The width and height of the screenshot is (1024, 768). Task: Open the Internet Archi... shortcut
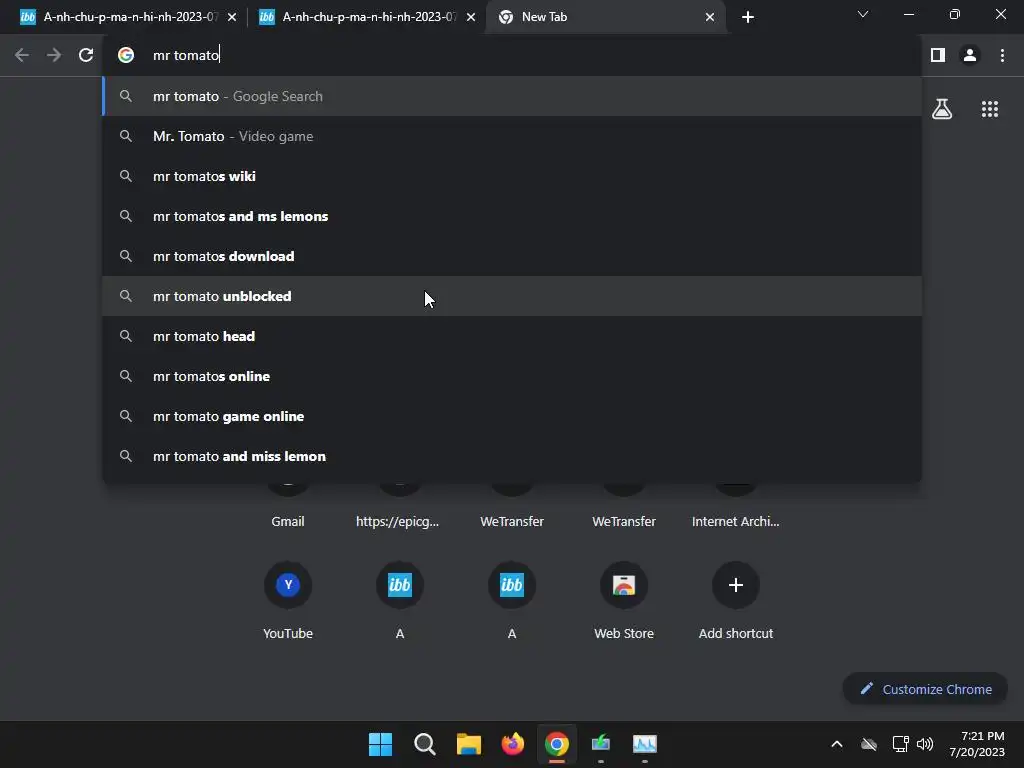click(x=735, y=521)
